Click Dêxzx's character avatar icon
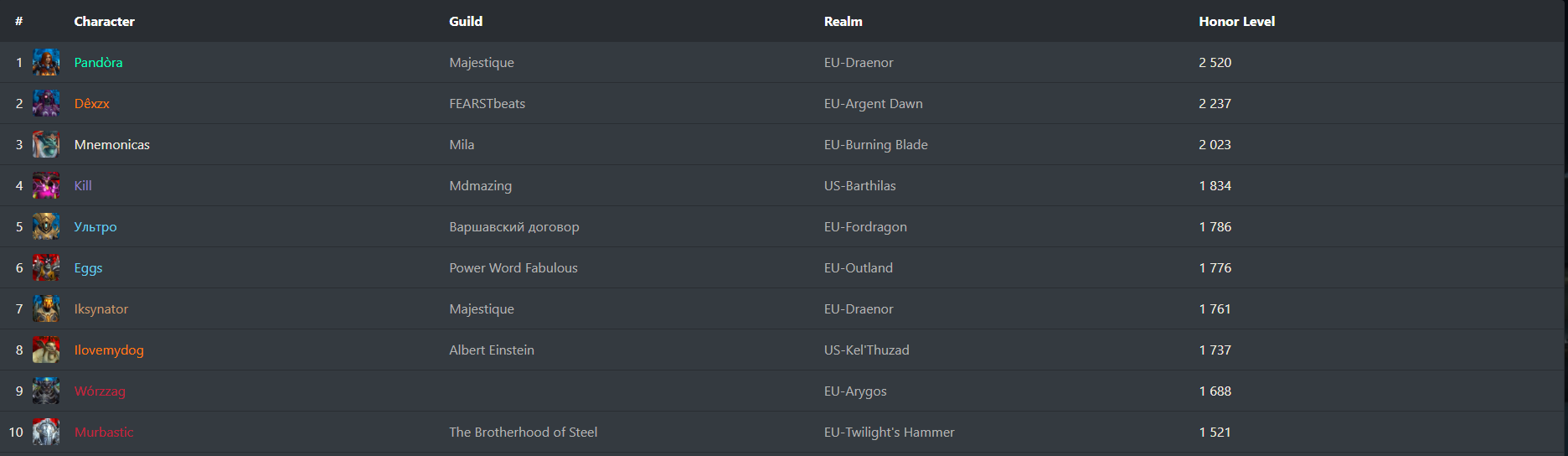Viewport: 1568px width, 456px height. (46, 103)
